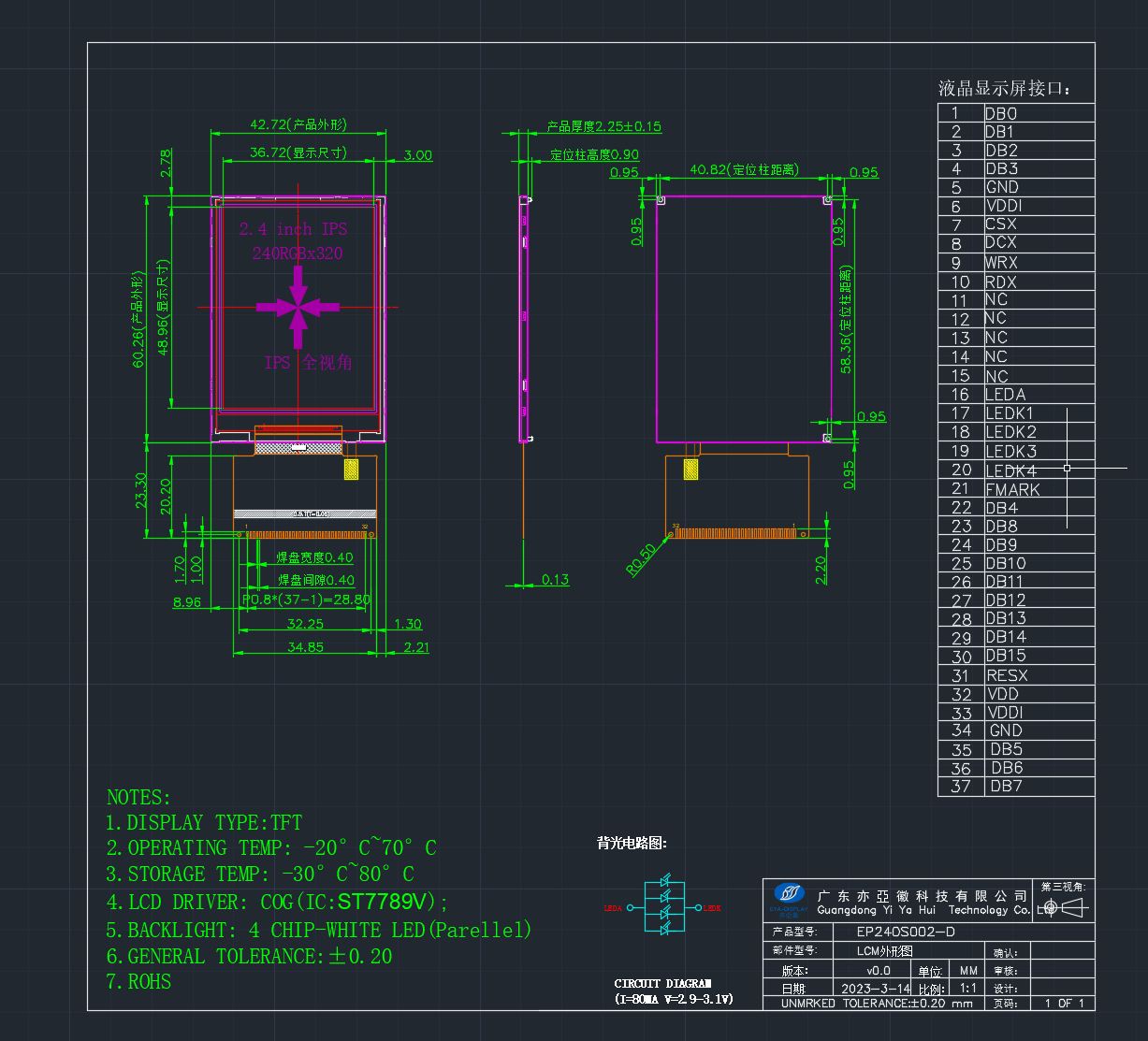This screenshot has width=1148, height=1041.
Task: Select the "LEDA" cell in pin row 16
Action: tap(1005, 395)
